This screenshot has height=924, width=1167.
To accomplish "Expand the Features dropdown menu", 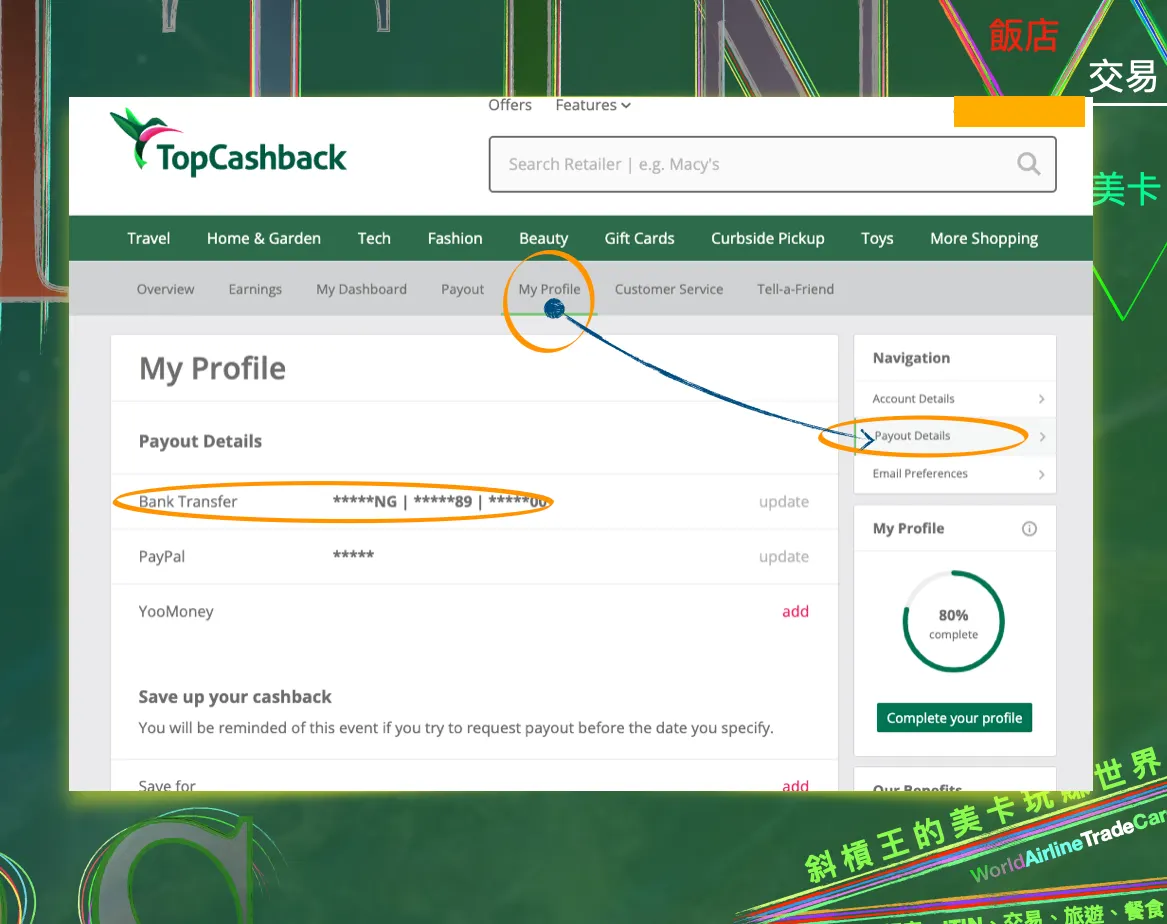I will 593,105.
